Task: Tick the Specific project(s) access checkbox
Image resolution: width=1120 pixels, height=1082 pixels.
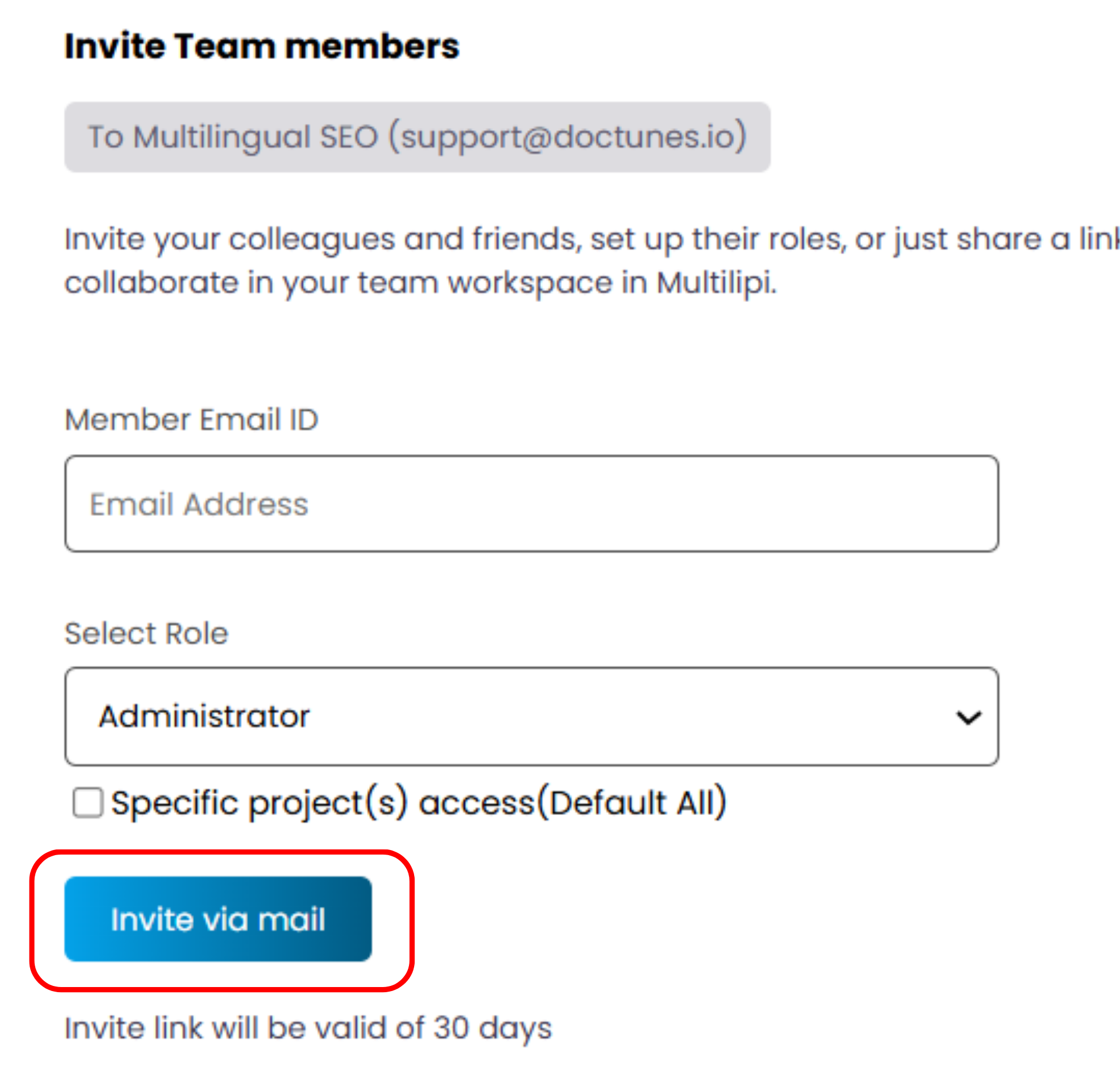Action: point(88,802)
